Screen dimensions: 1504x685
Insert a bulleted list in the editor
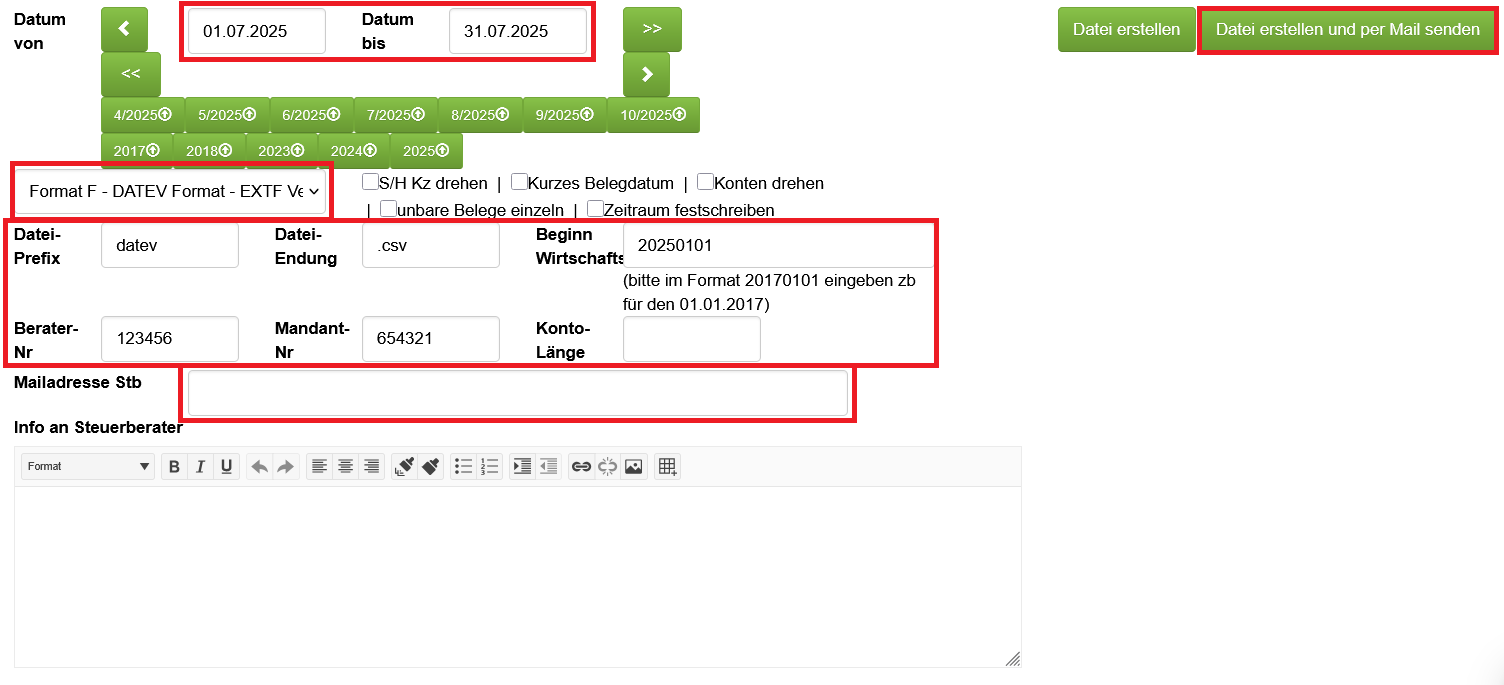[463, 466]
